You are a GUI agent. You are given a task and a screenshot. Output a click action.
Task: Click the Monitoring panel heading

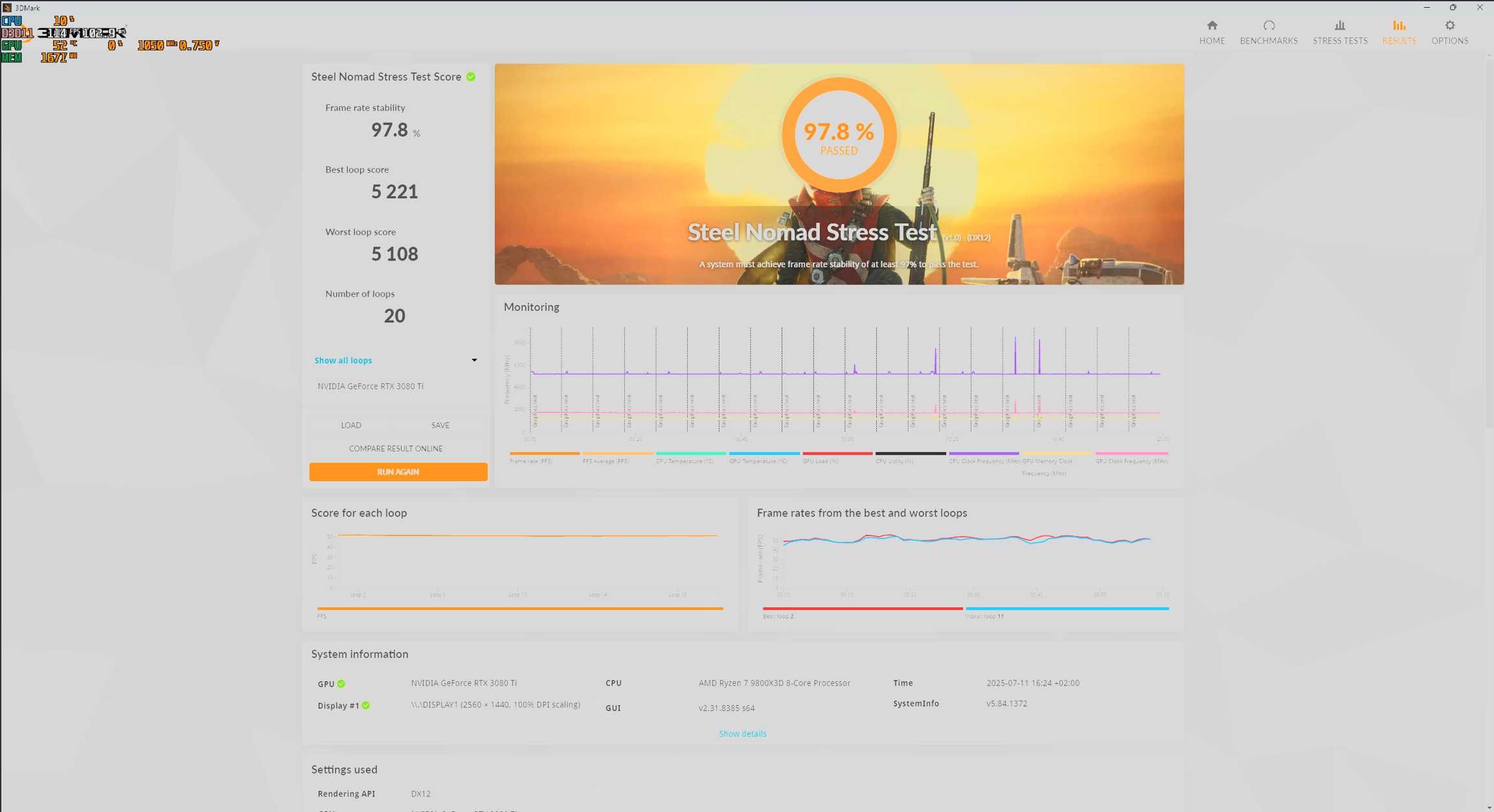[x=531, y=307]
